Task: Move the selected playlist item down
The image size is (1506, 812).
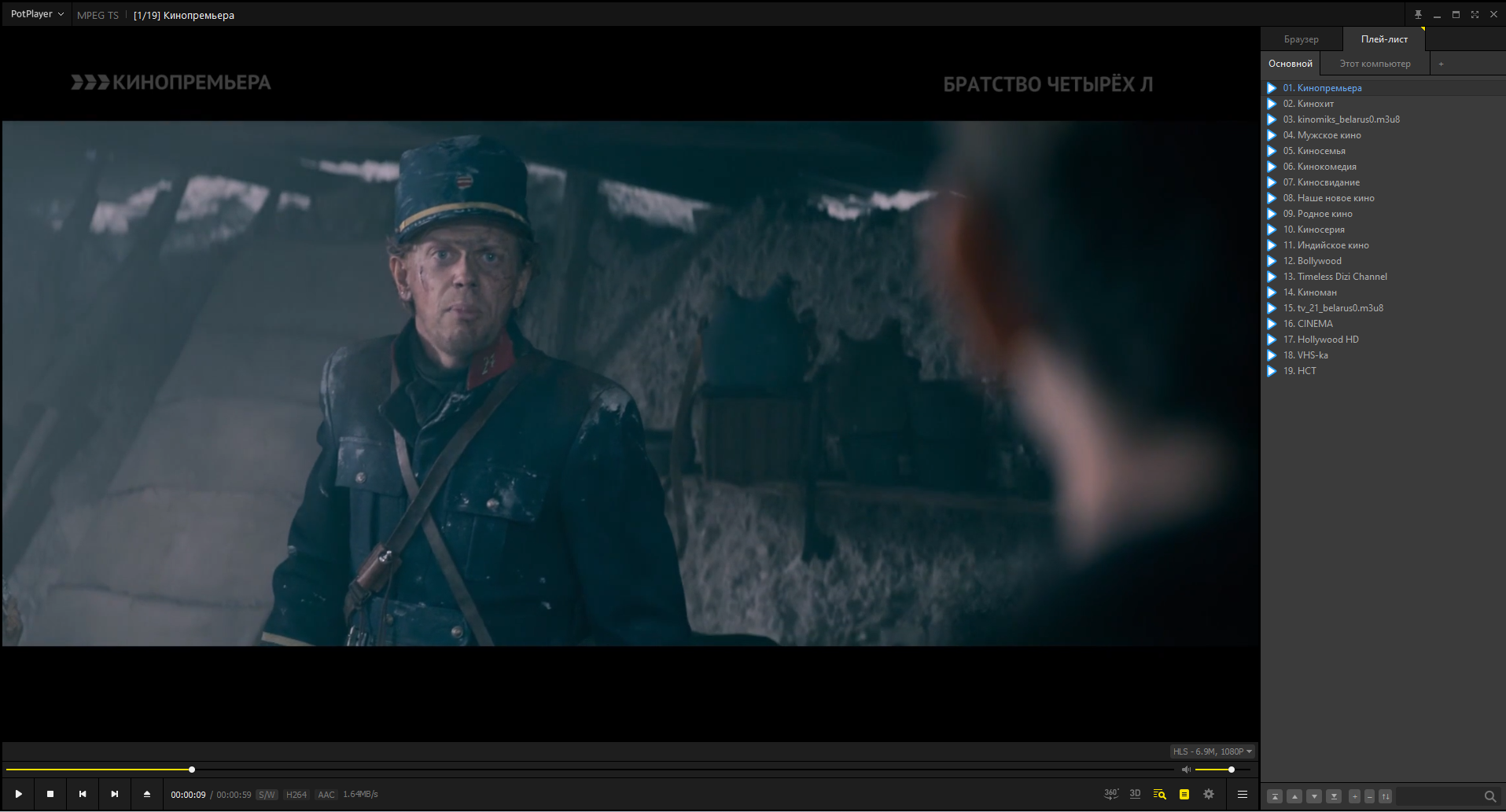Action: 1314,796
